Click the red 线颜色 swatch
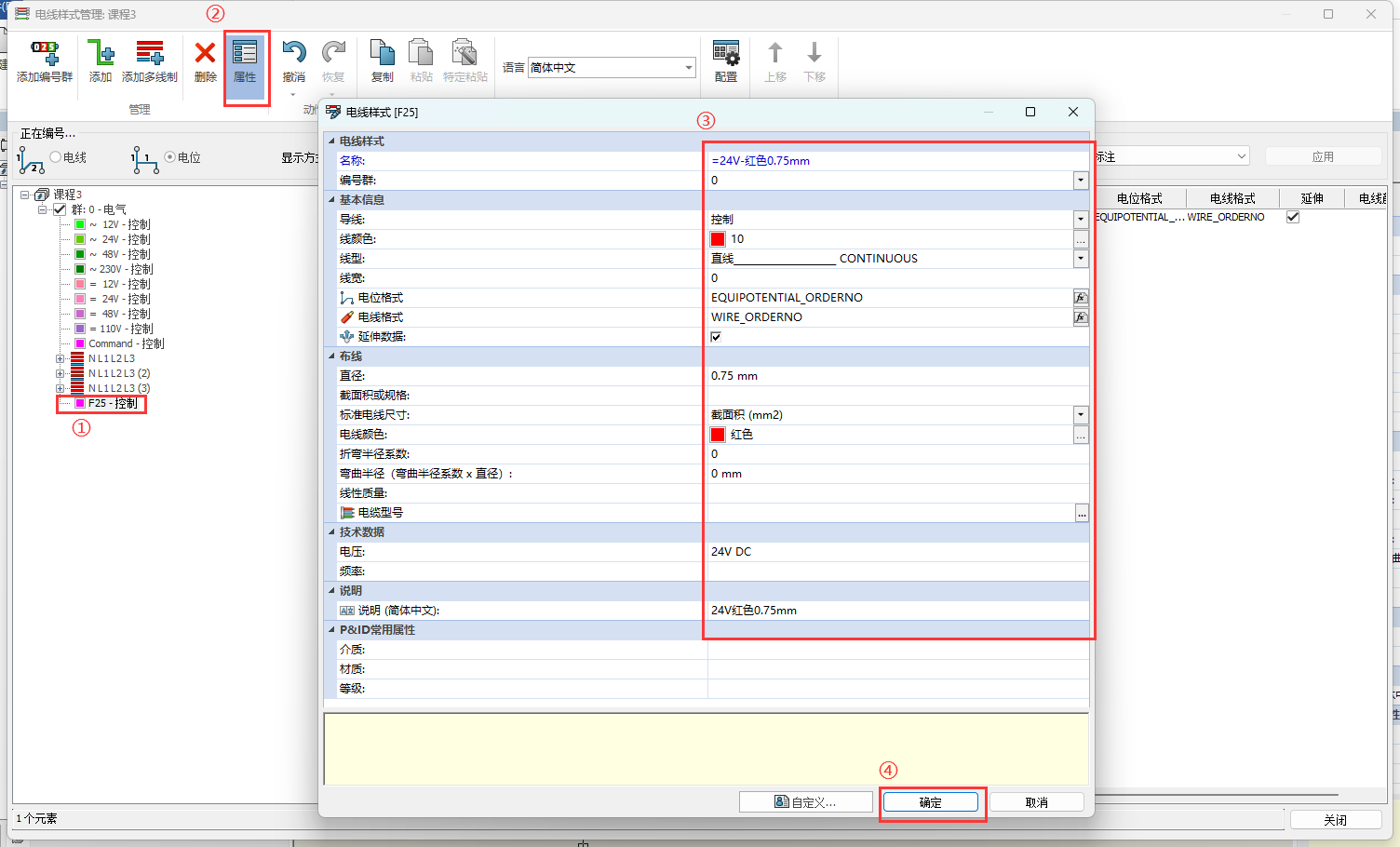The width and height of the screenshot is (1400, 847). 718,239
